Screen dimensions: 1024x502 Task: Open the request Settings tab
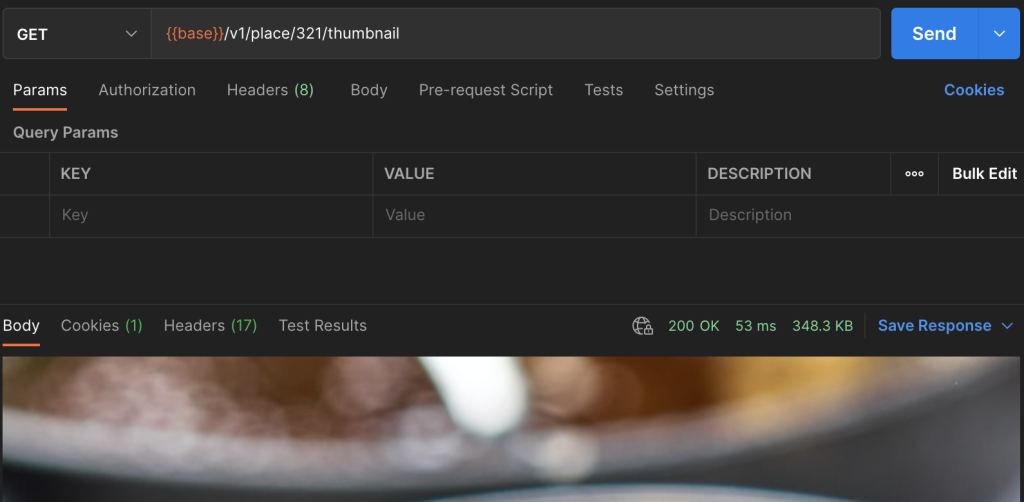[x=684, y=90]
